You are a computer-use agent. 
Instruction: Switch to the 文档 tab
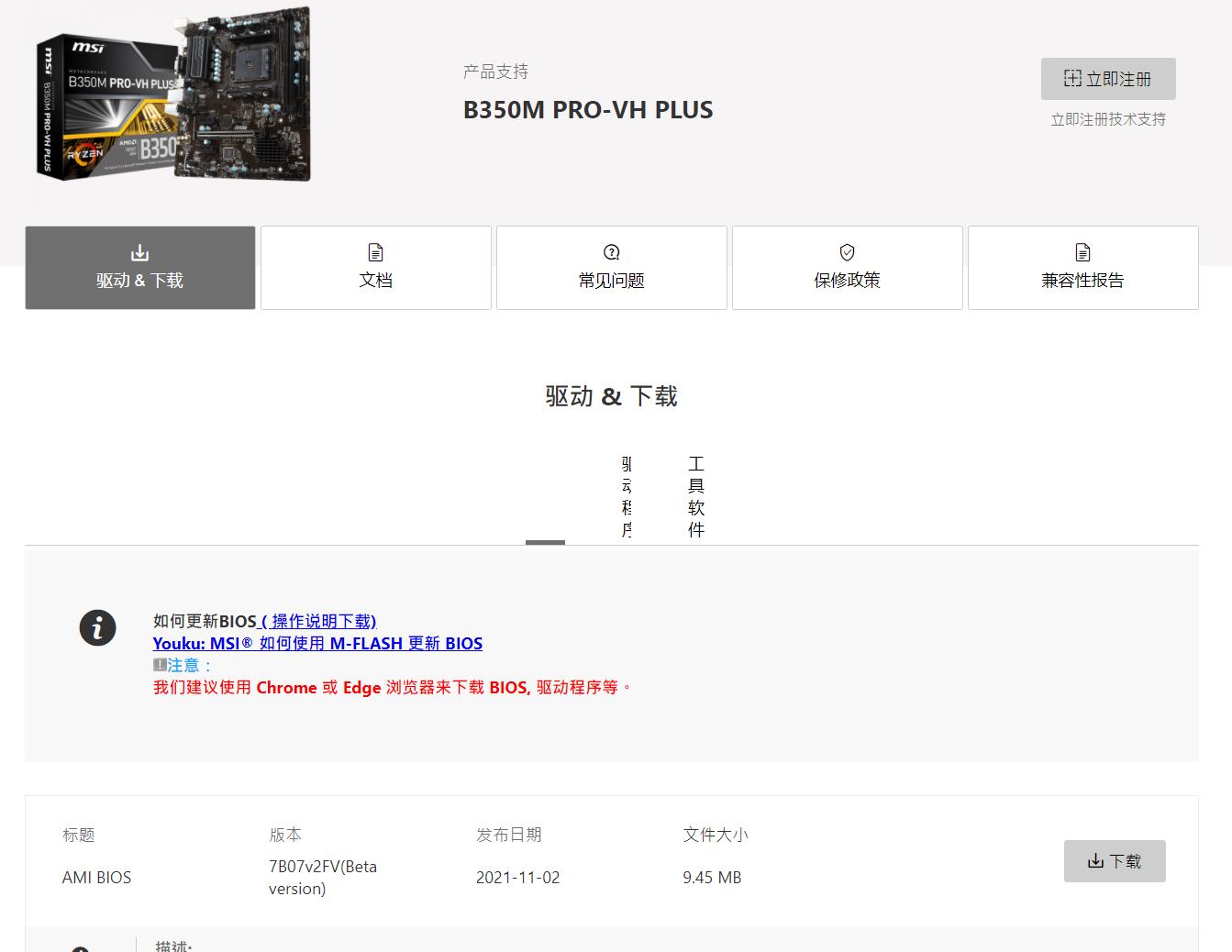coord(375,268)
